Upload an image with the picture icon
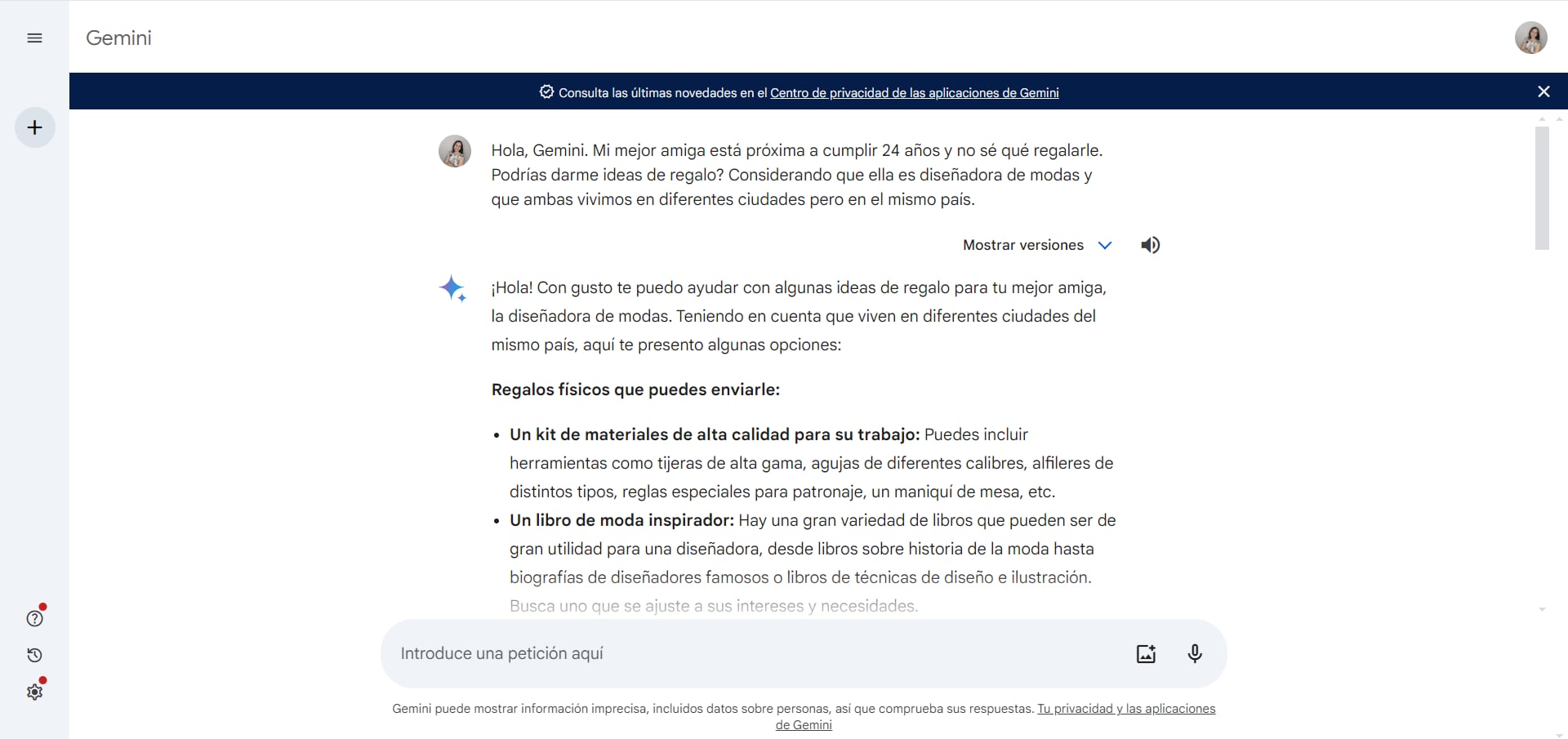The image size is (1568, 739). [x=1146, y=653]
